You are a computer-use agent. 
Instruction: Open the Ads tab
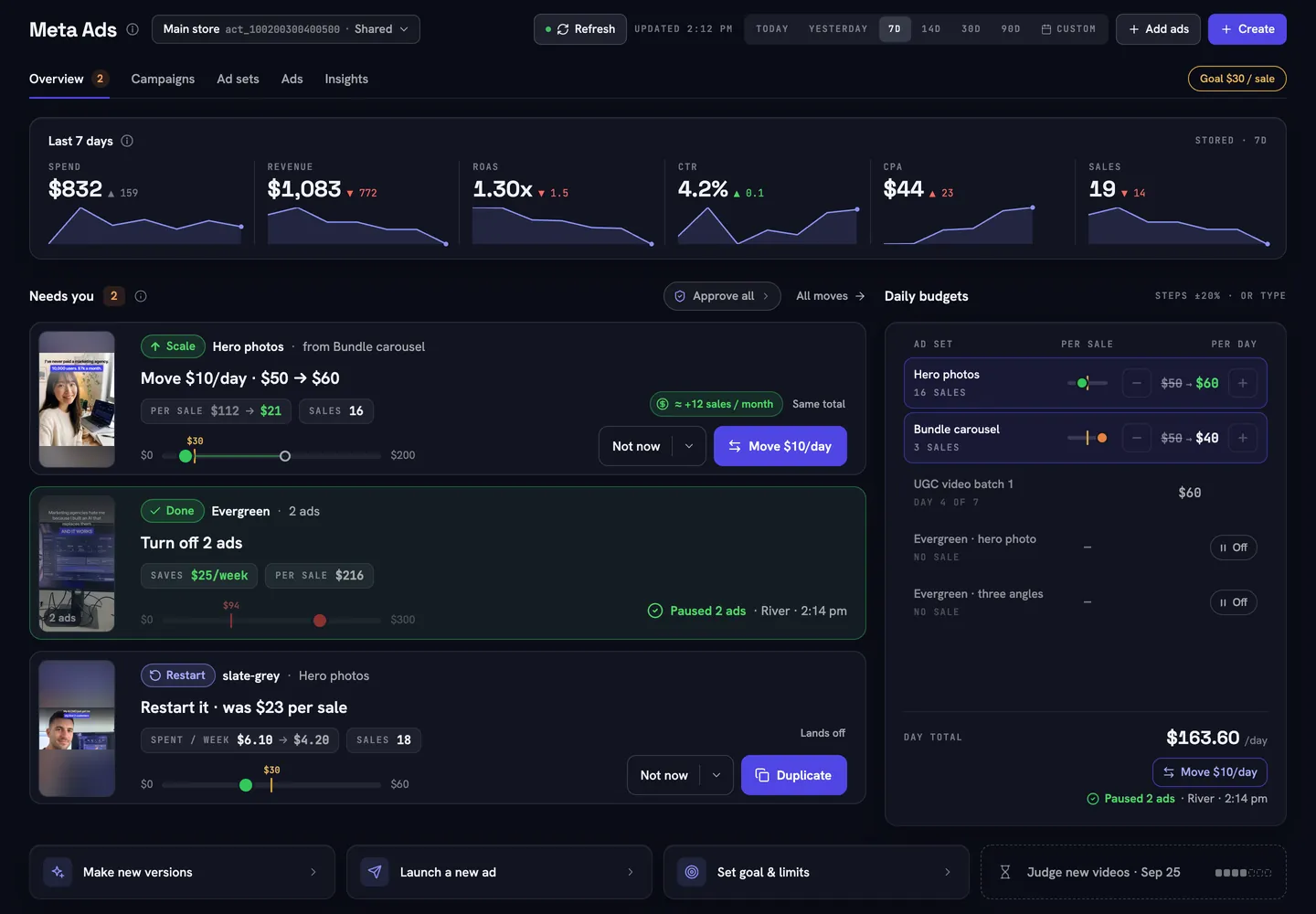292,79
